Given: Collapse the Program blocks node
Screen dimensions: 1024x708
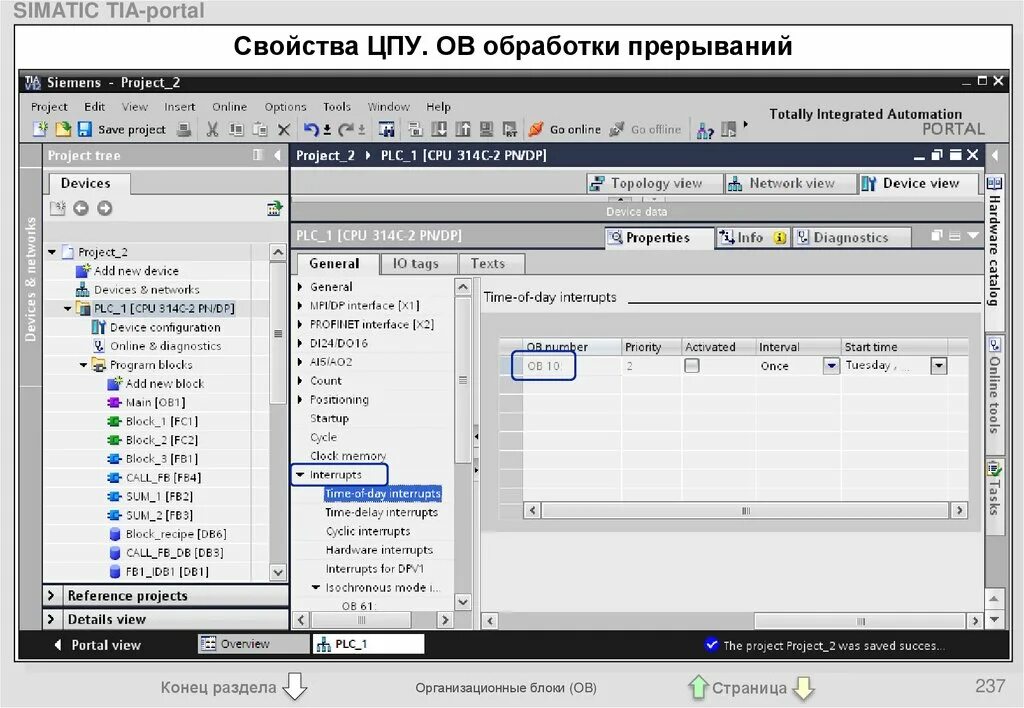Looking at the screenshot, I should 84,365.
